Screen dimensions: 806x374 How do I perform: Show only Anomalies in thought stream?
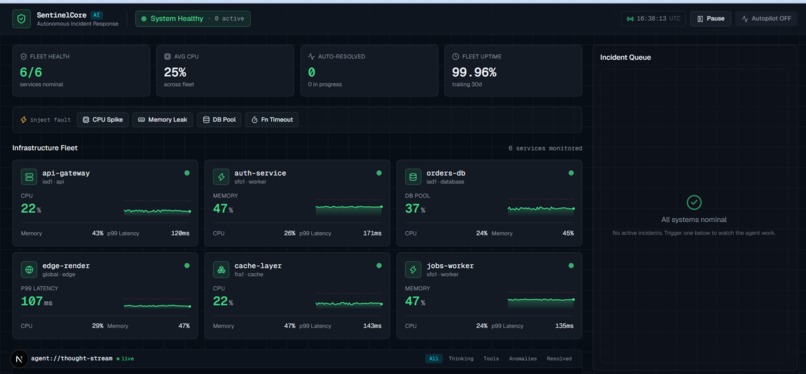point(522,359)
